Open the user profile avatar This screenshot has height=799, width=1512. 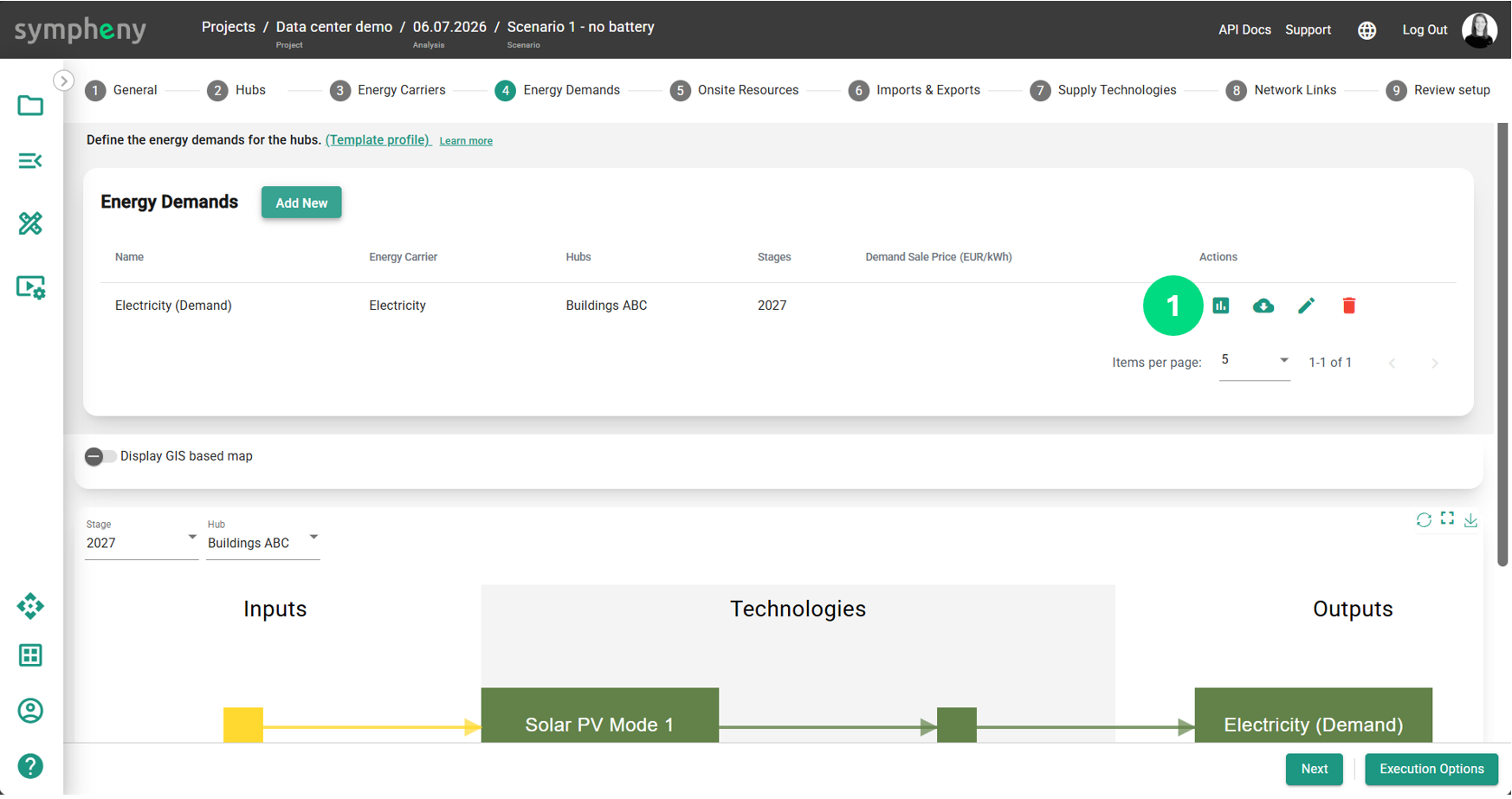click(x=1480, y=30)
